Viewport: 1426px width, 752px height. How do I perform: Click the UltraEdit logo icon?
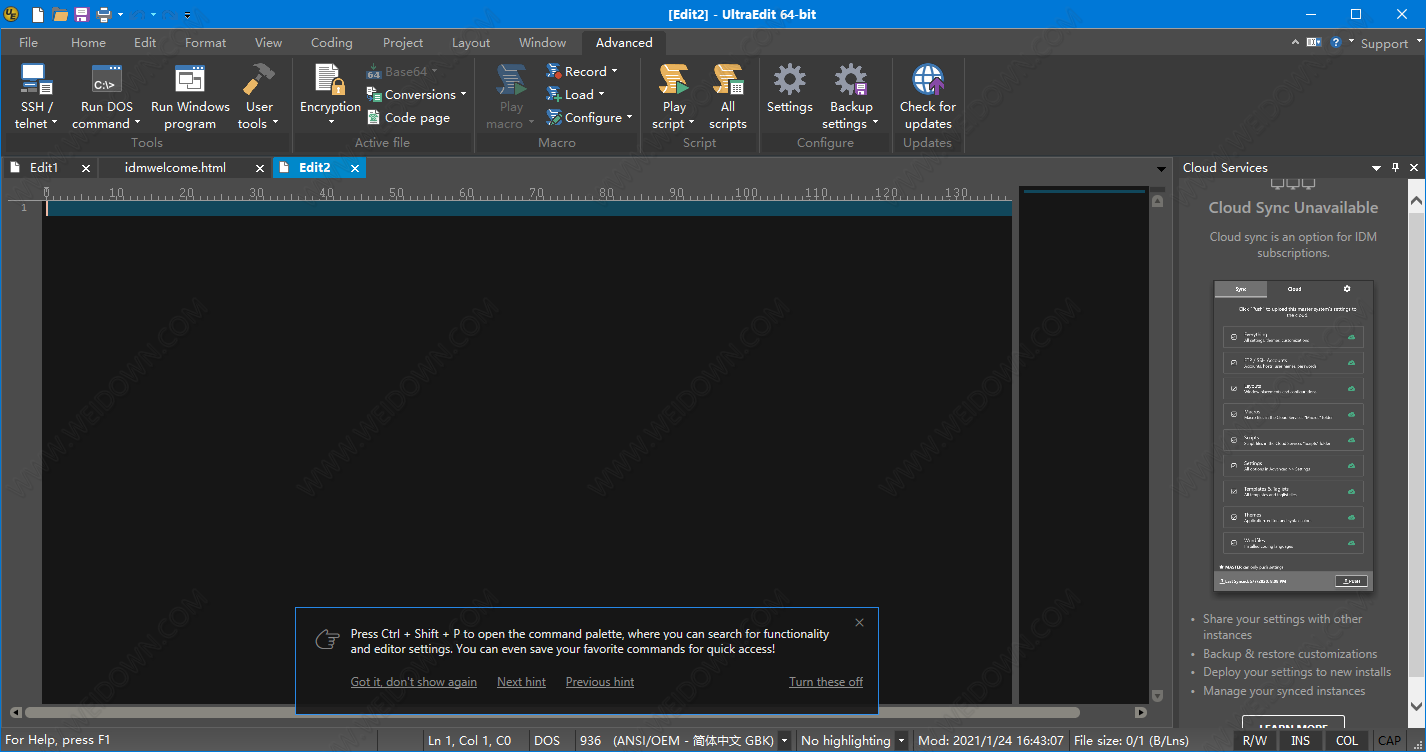click(x=12, y=14)
